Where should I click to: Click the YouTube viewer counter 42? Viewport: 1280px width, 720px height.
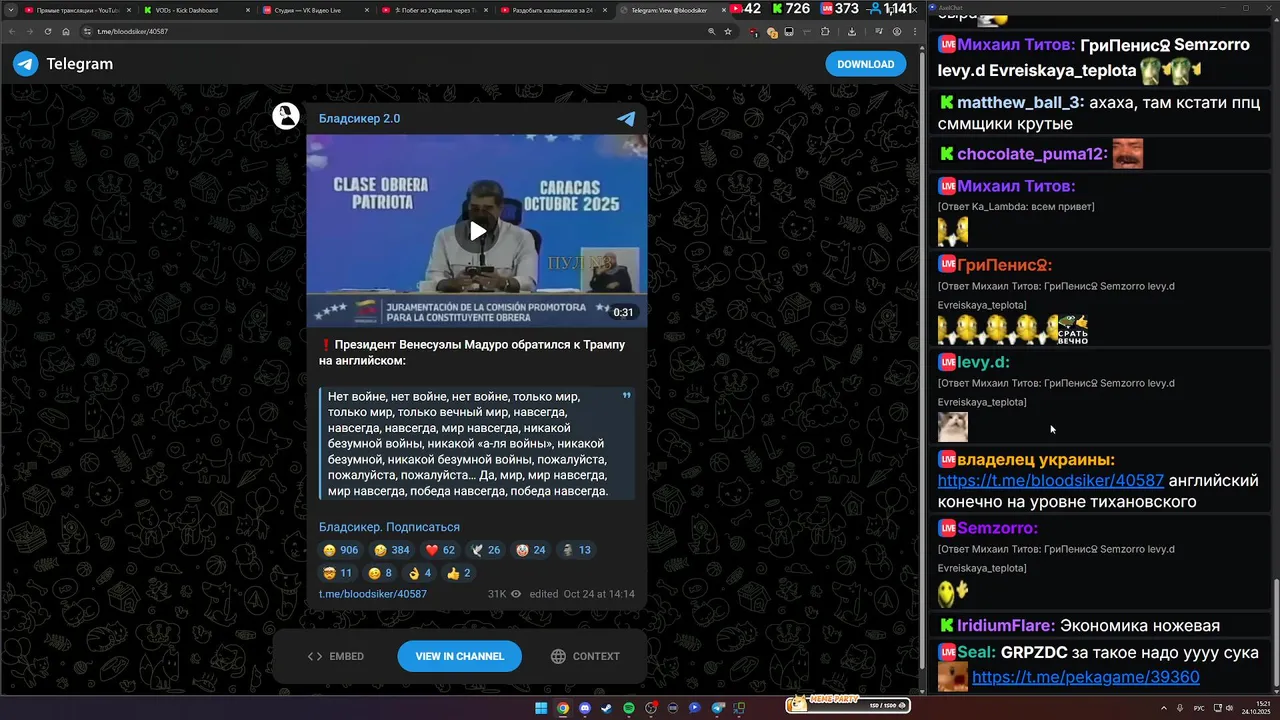(x=745, y=9)
